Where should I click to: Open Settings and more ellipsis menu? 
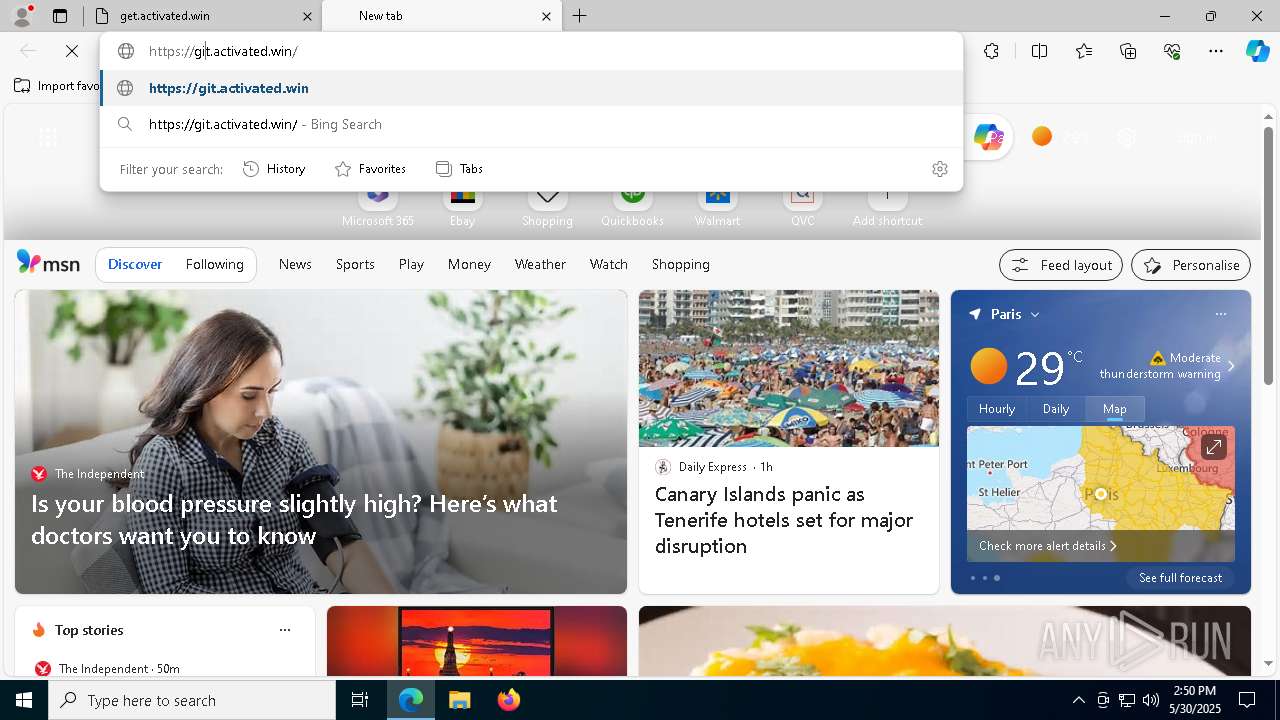tap(1216, 51)
